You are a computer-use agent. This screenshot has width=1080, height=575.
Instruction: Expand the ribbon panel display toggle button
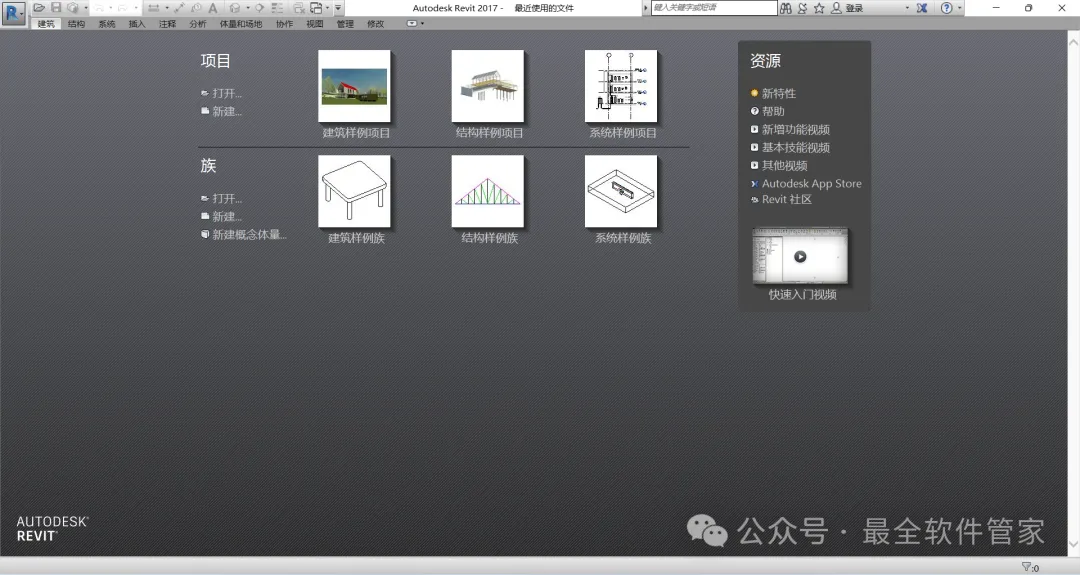coord(411,23)
